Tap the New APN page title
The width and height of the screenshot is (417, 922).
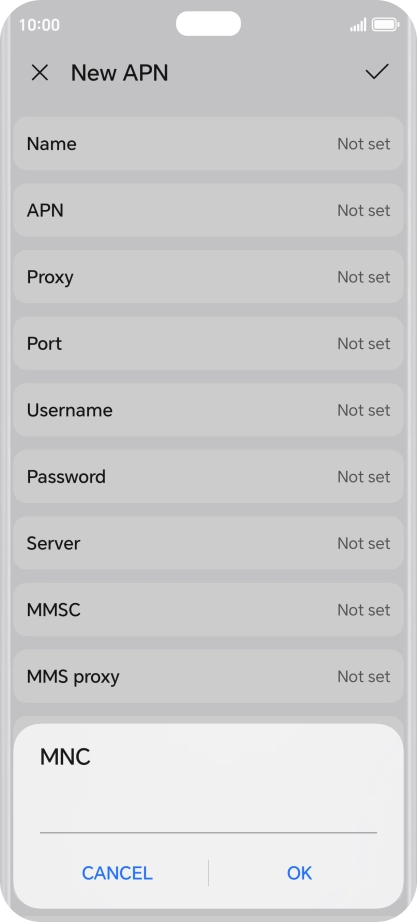coord(119,73)
